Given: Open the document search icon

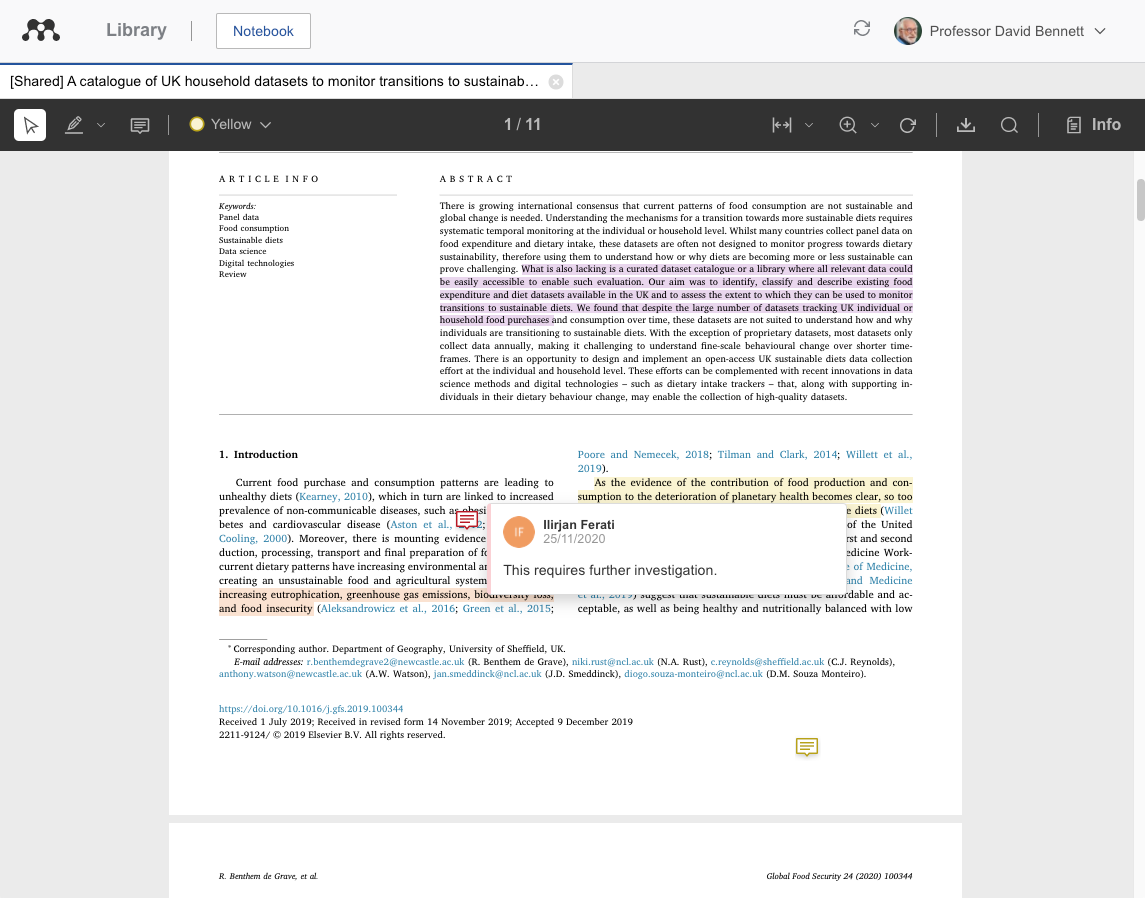Looking at the screenshot, I should pos(1009,124).
